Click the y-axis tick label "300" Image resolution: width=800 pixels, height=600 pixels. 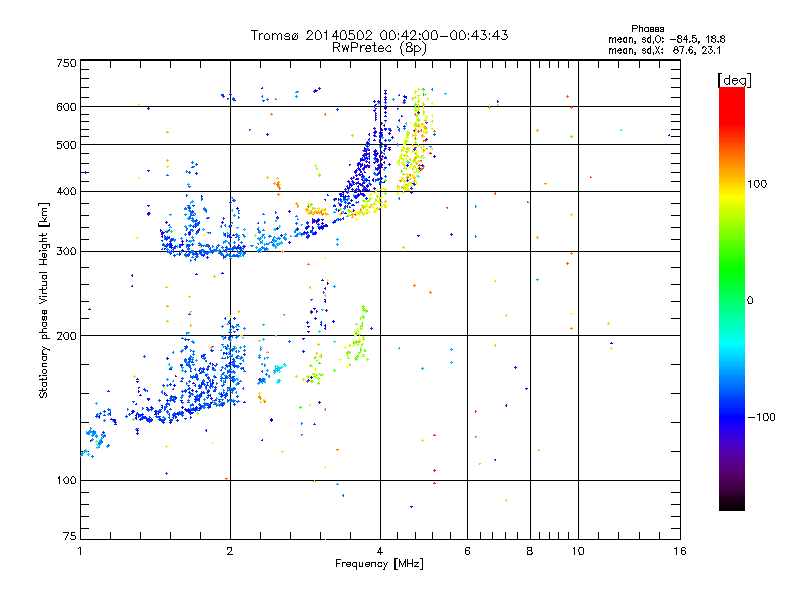pos(66,252)
